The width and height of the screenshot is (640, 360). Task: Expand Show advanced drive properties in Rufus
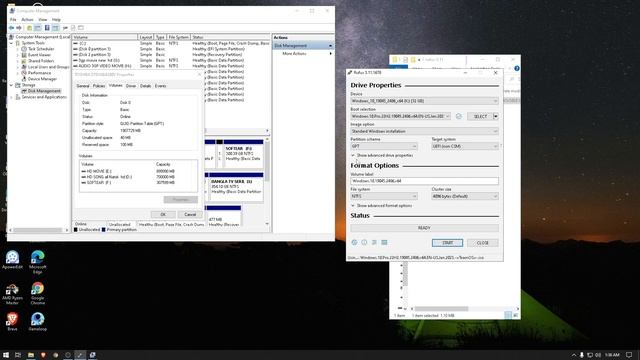(382, 156)
